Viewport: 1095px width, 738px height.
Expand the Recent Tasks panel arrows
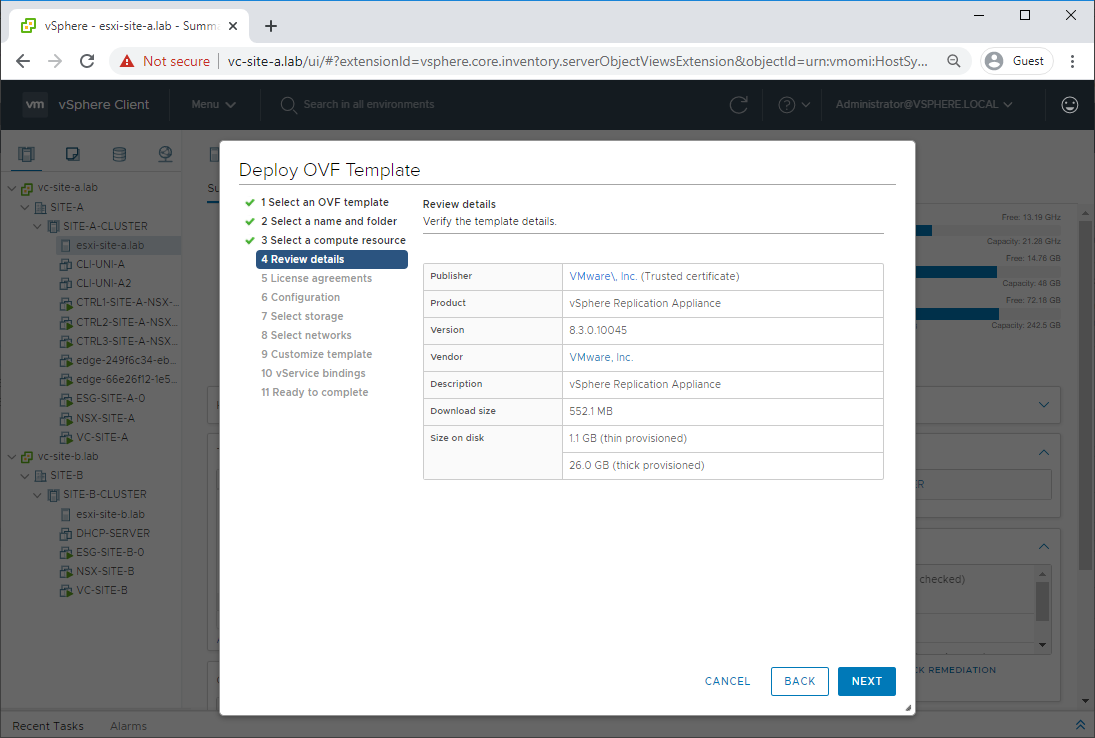coord(1080,725)
